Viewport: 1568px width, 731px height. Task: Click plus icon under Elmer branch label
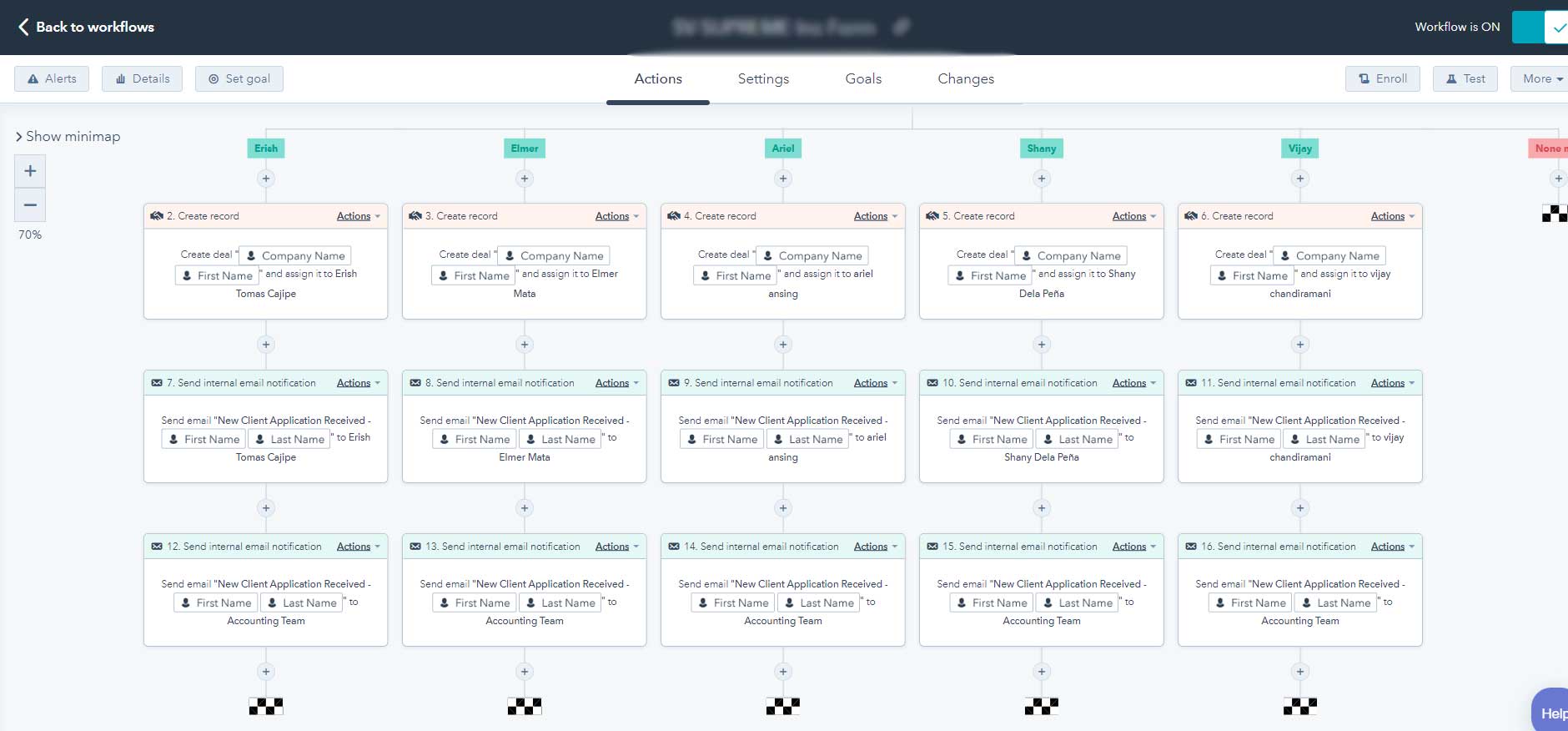coord(525,179)
